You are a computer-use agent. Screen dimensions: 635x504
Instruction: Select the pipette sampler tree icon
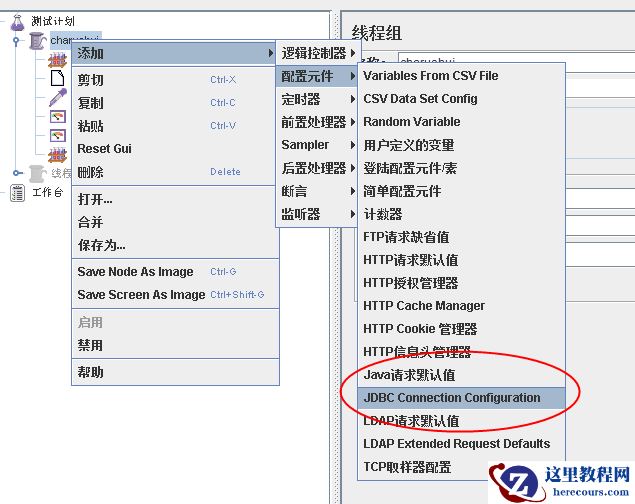click(58, 98)
